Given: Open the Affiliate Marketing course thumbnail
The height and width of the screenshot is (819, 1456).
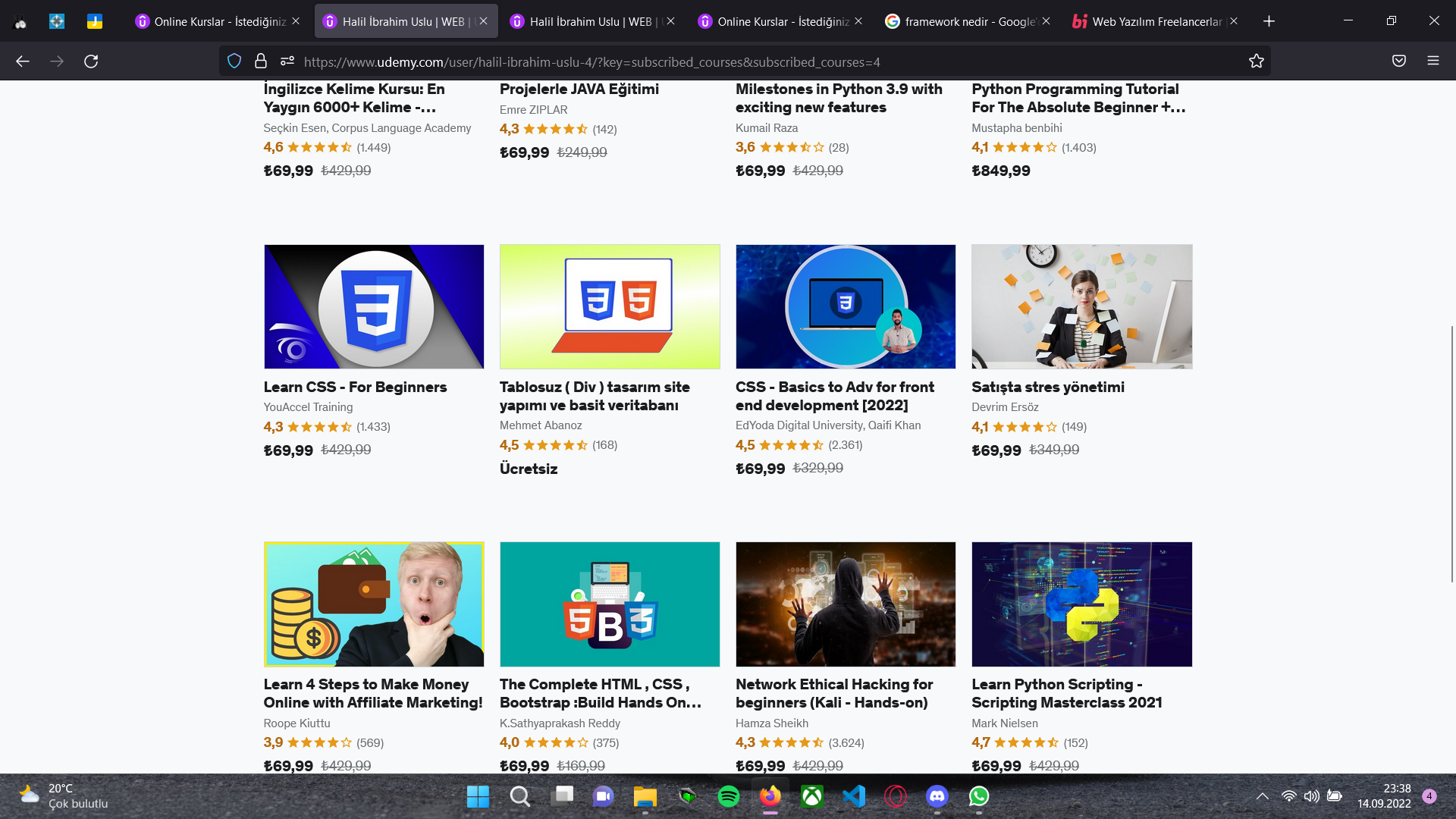Looking at the screenshot, I should coord(374,604).
